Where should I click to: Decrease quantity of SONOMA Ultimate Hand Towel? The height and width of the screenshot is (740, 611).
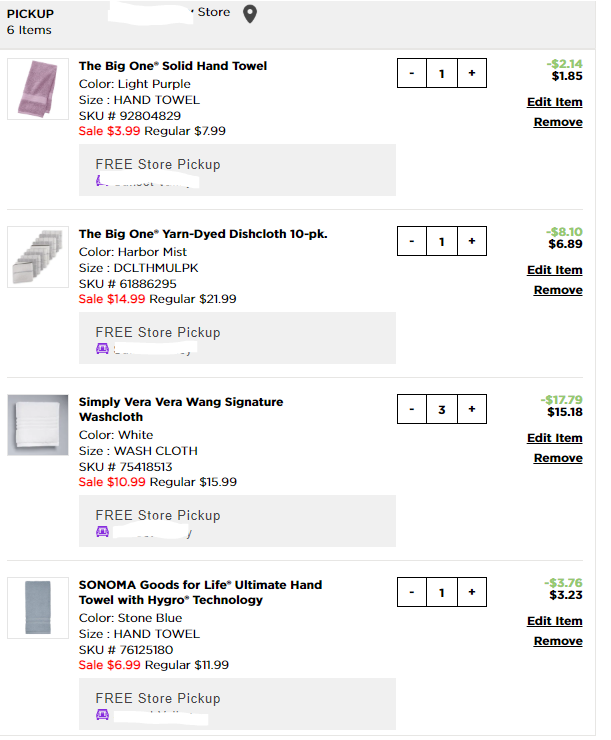[411, 592]
